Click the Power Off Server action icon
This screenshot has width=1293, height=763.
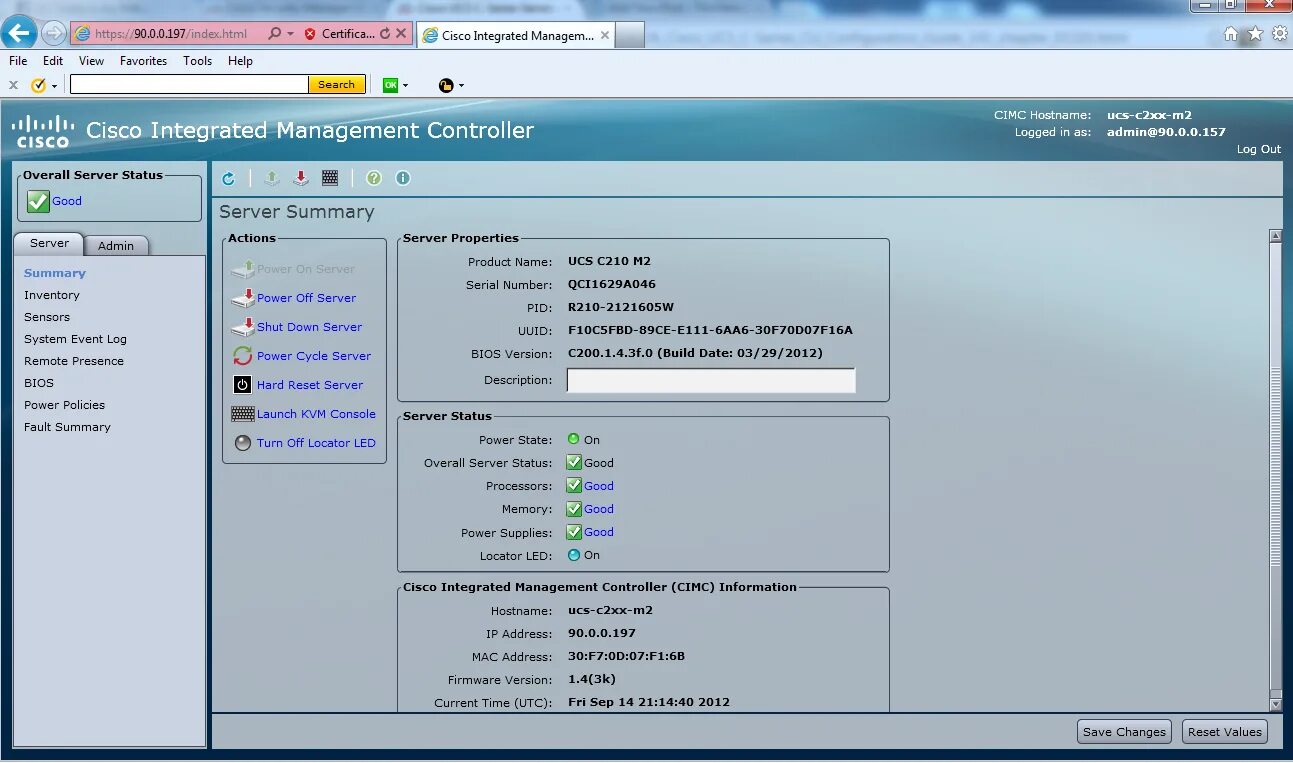[243, 298]
